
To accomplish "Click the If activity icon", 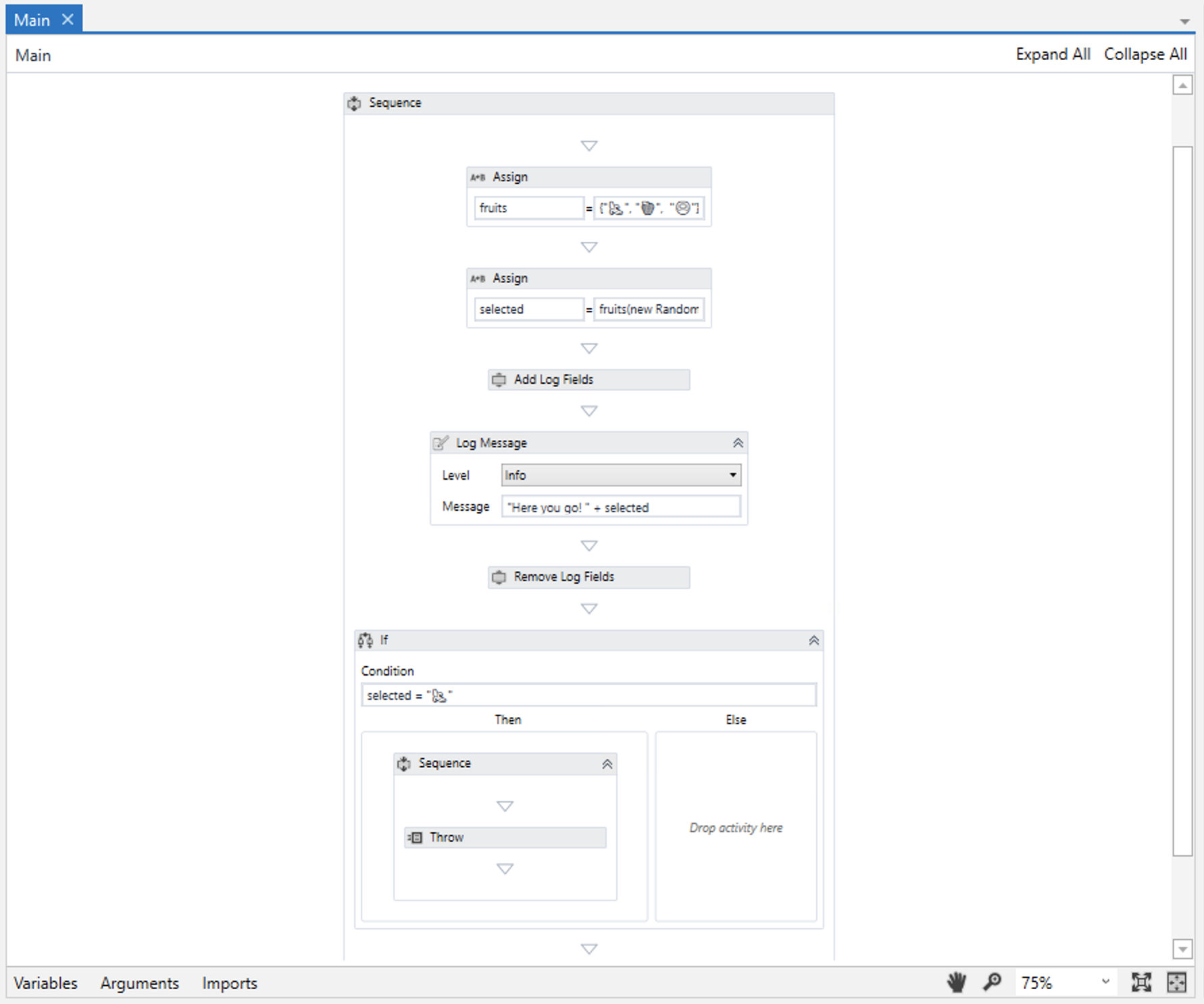I will coord(366,640).
